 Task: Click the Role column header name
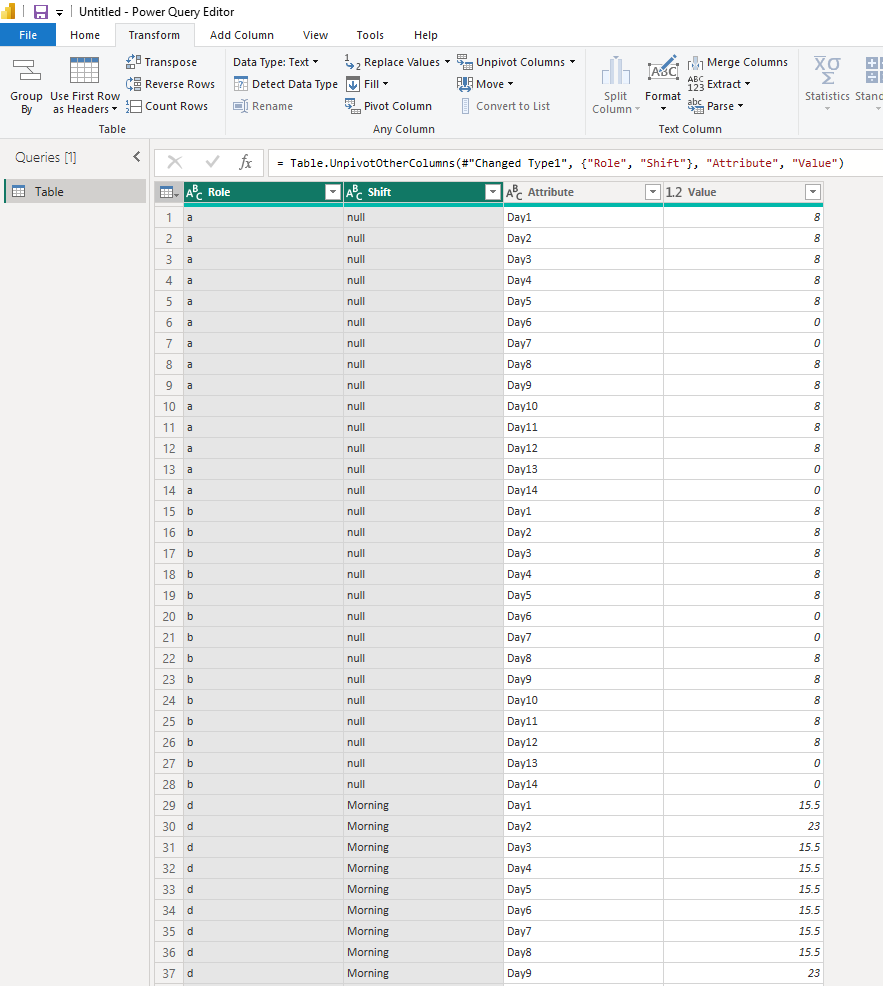[219, 192]
